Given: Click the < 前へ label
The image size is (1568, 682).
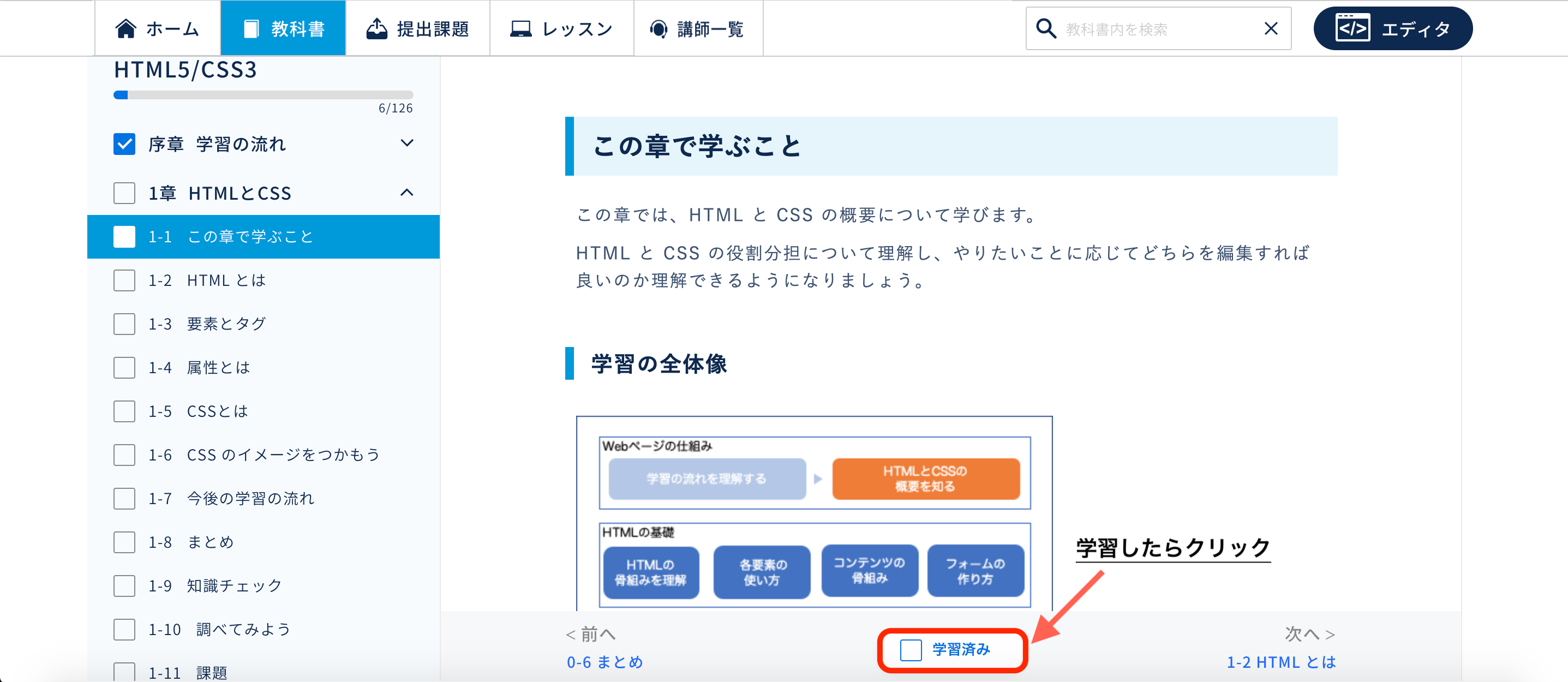Looking at the screenshot, I should (x=590, y=635).
